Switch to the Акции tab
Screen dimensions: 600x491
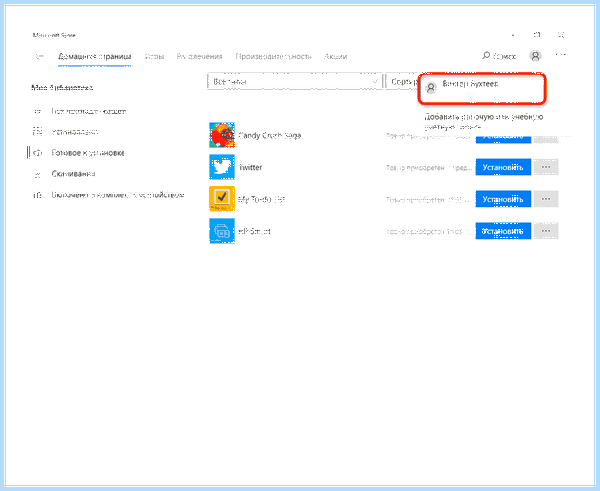[336, 57]
